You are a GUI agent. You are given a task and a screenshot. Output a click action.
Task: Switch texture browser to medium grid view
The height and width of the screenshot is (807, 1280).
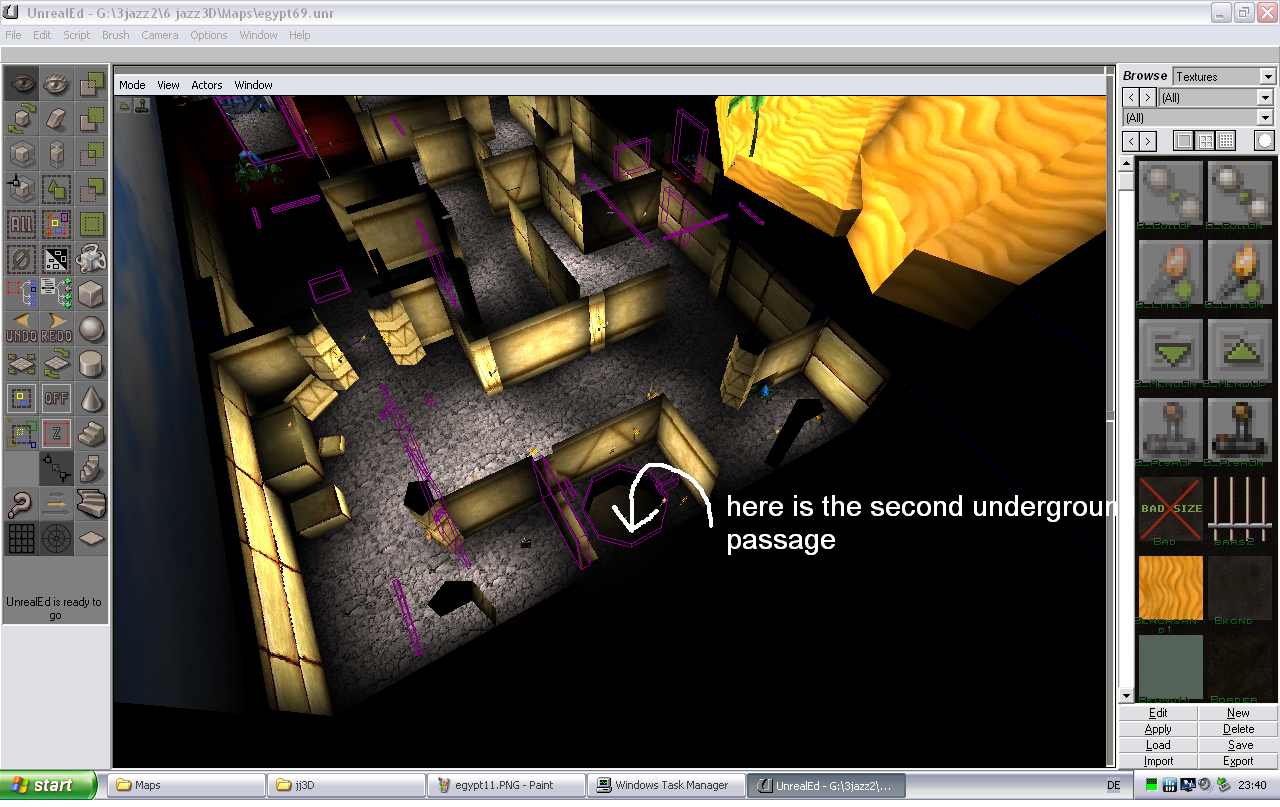(1205, 141)
